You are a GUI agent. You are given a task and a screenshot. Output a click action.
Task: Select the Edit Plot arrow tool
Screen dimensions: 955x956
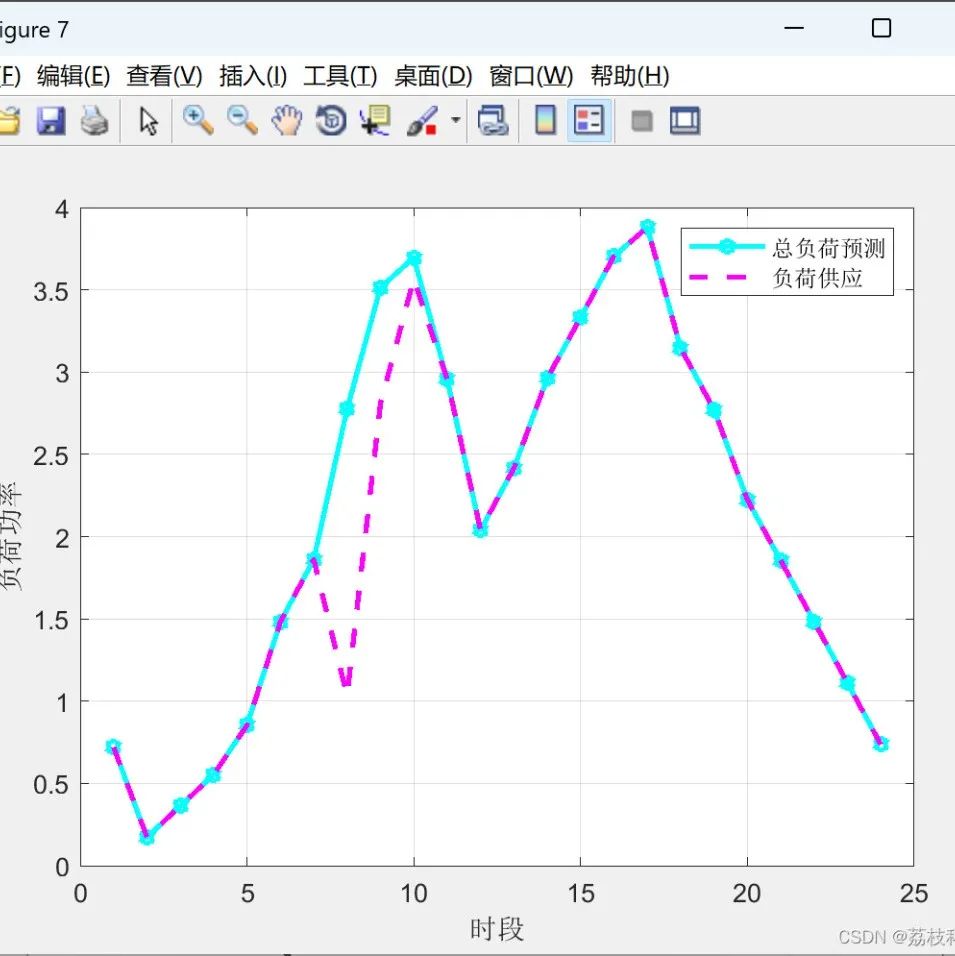click(x=148, y=121)
